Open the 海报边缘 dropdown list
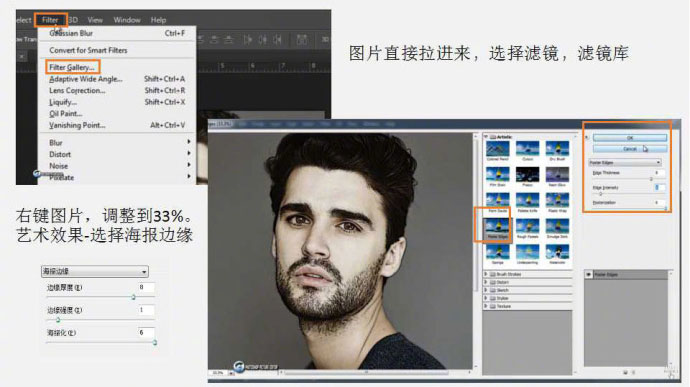 click(95, 271)
